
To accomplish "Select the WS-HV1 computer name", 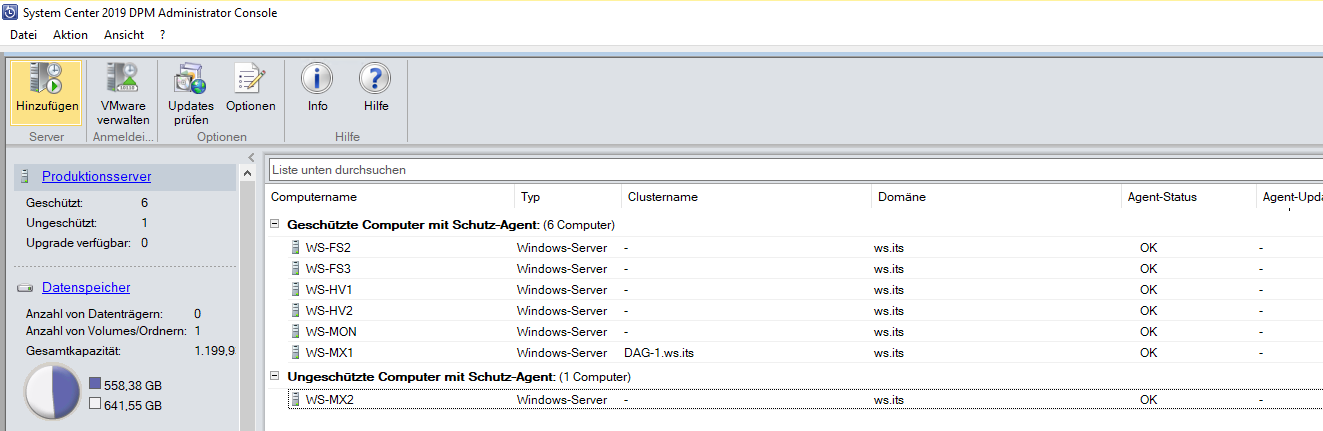I will click(x=330, y=290).
